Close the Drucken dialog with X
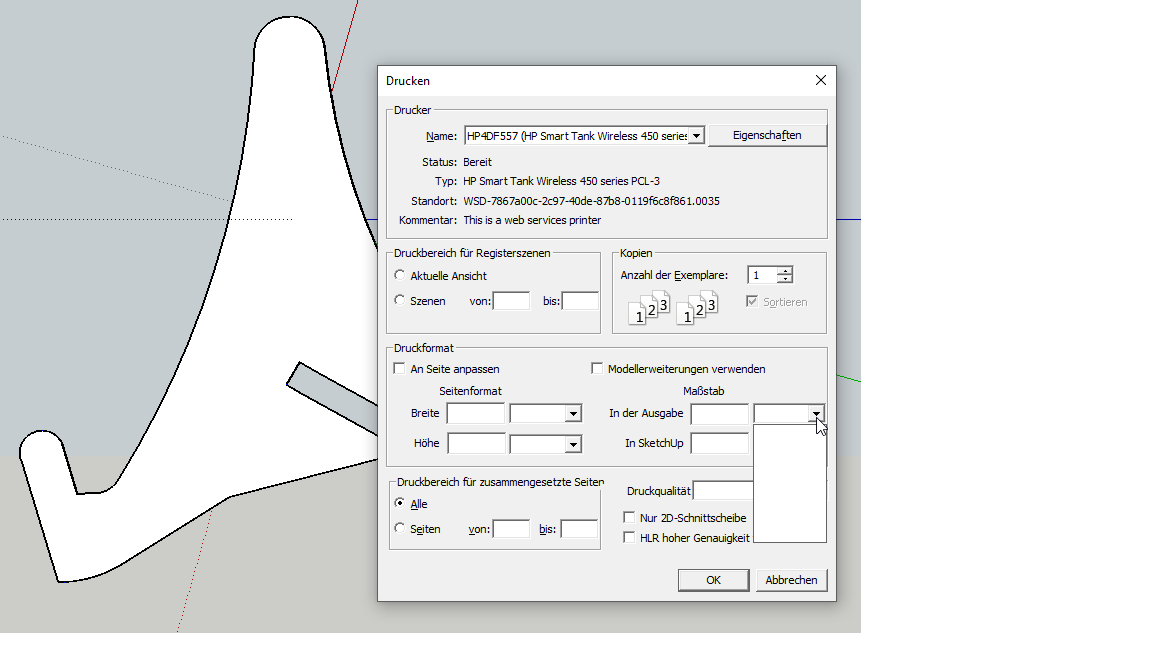 (820, 81)
